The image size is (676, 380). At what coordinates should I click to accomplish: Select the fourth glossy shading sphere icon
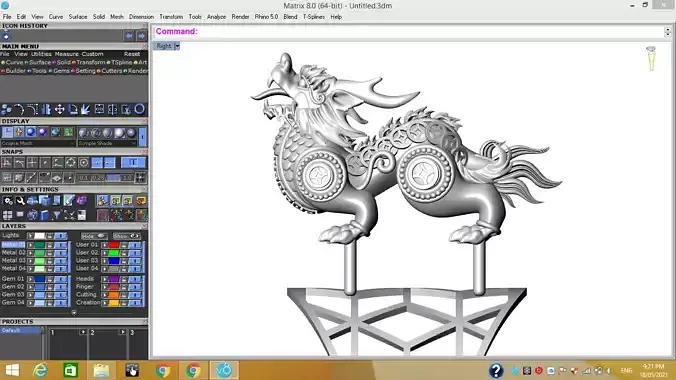tap(119, 133)
